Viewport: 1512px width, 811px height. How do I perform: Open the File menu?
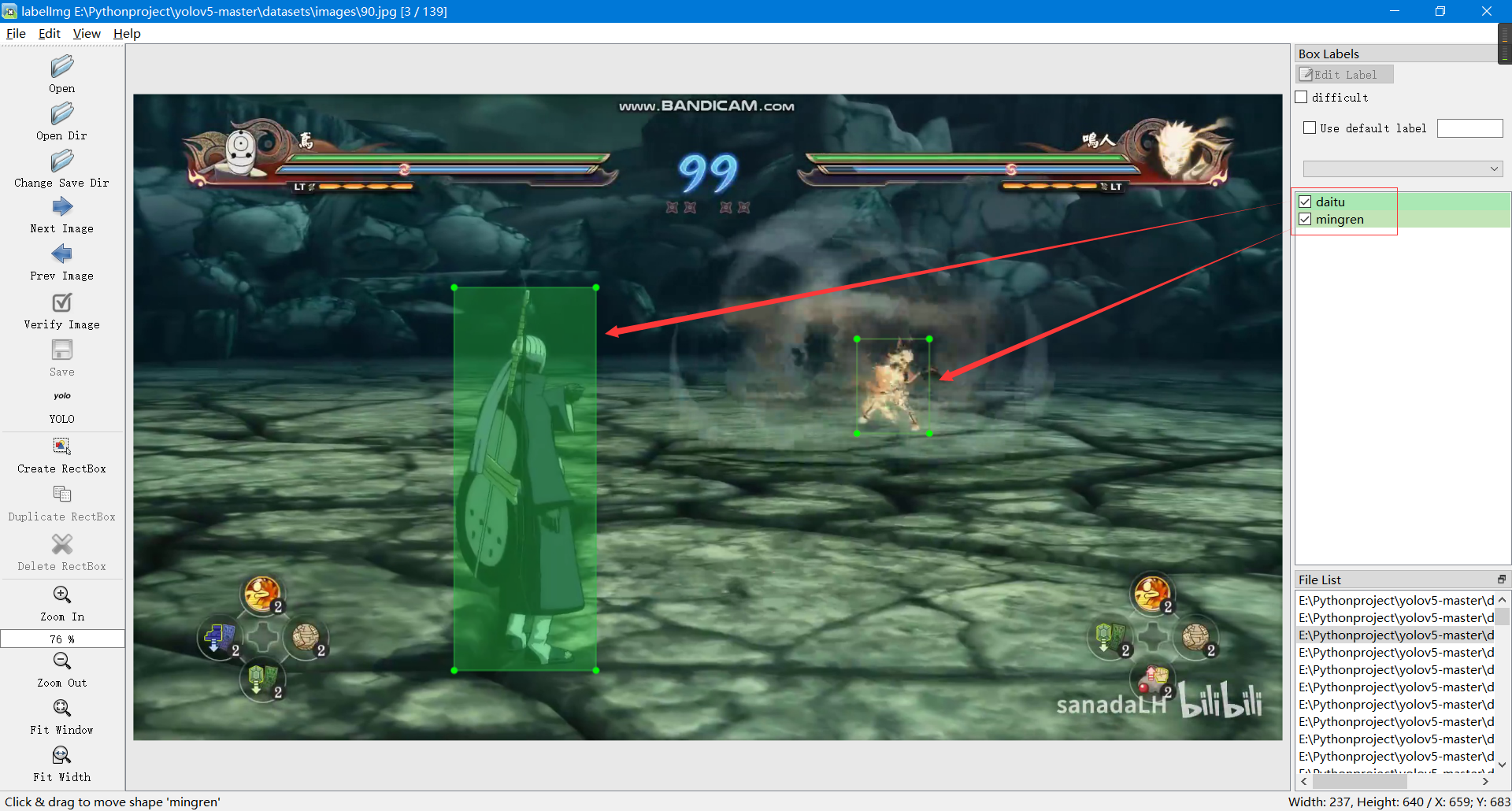coord(16,34)
